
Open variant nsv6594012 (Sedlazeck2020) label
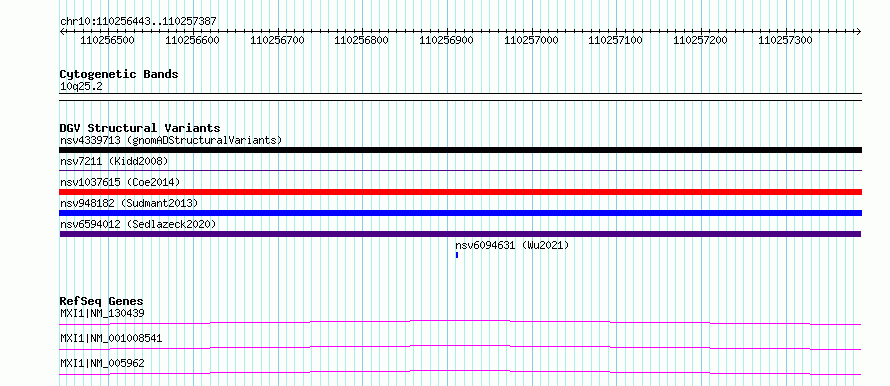138,224
